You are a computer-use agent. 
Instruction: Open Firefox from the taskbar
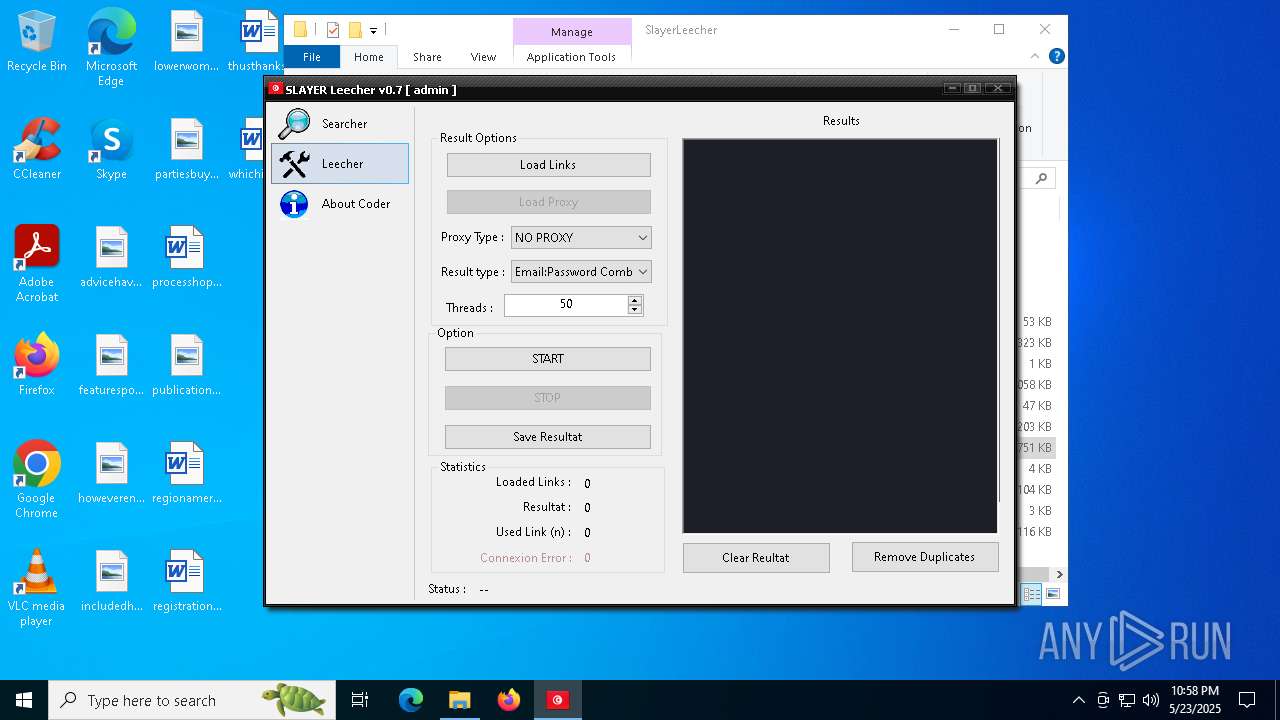point(509,700)
